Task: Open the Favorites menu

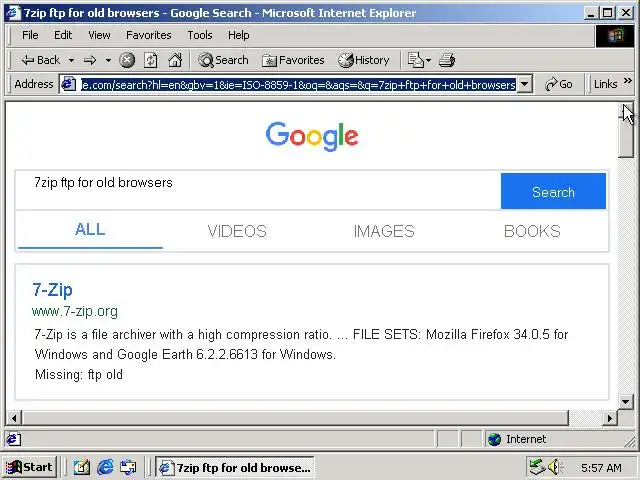Action: 149,35
